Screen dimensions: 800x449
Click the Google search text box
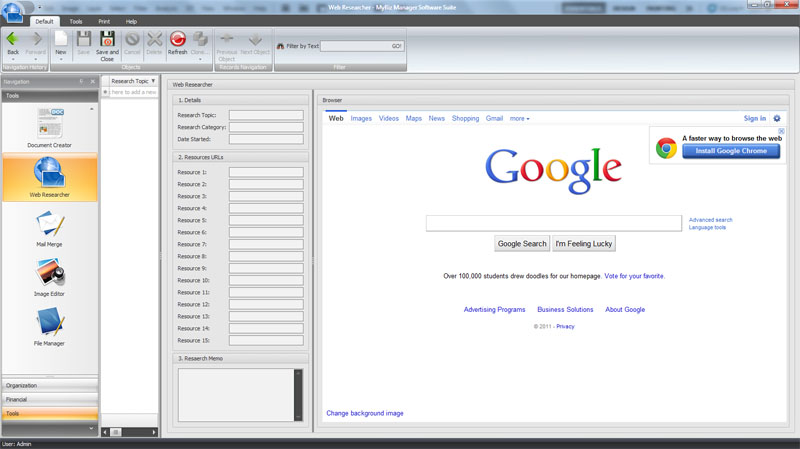pyautogui.click(x=554, y=223)
